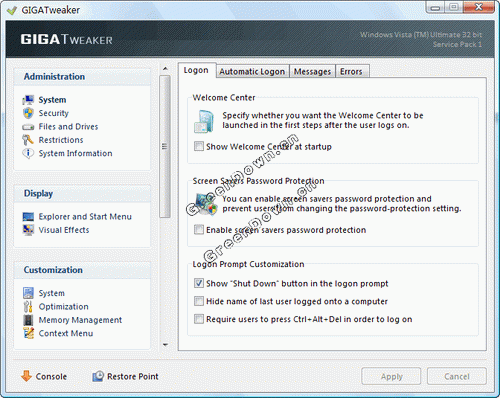This screenshot has width=500, height=398.
Task: Click the sidebar scroll down arrow
Action: click(165, 345)
